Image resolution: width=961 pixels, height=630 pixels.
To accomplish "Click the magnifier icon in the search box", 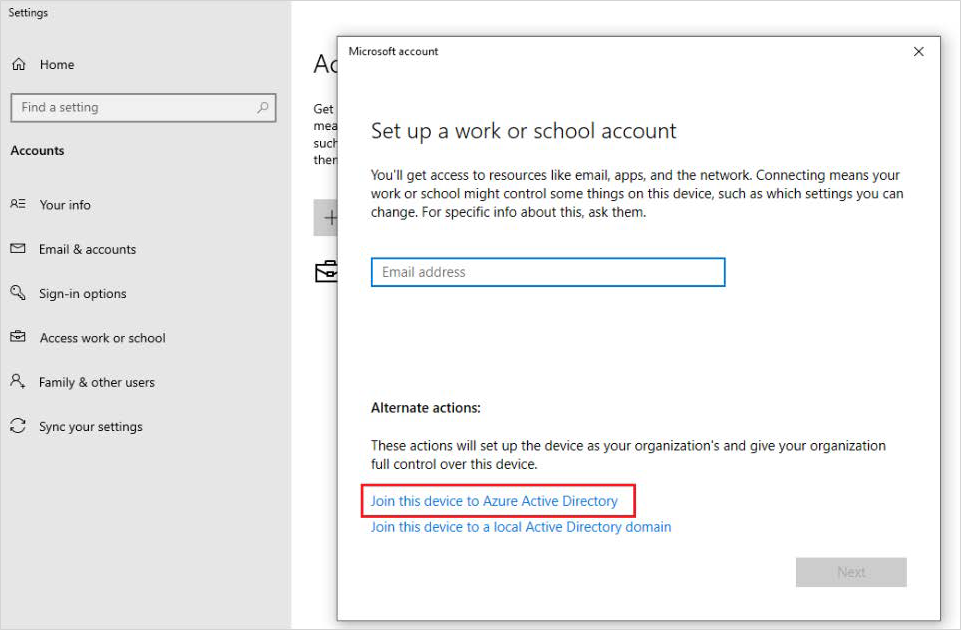I will click(263, 107).
